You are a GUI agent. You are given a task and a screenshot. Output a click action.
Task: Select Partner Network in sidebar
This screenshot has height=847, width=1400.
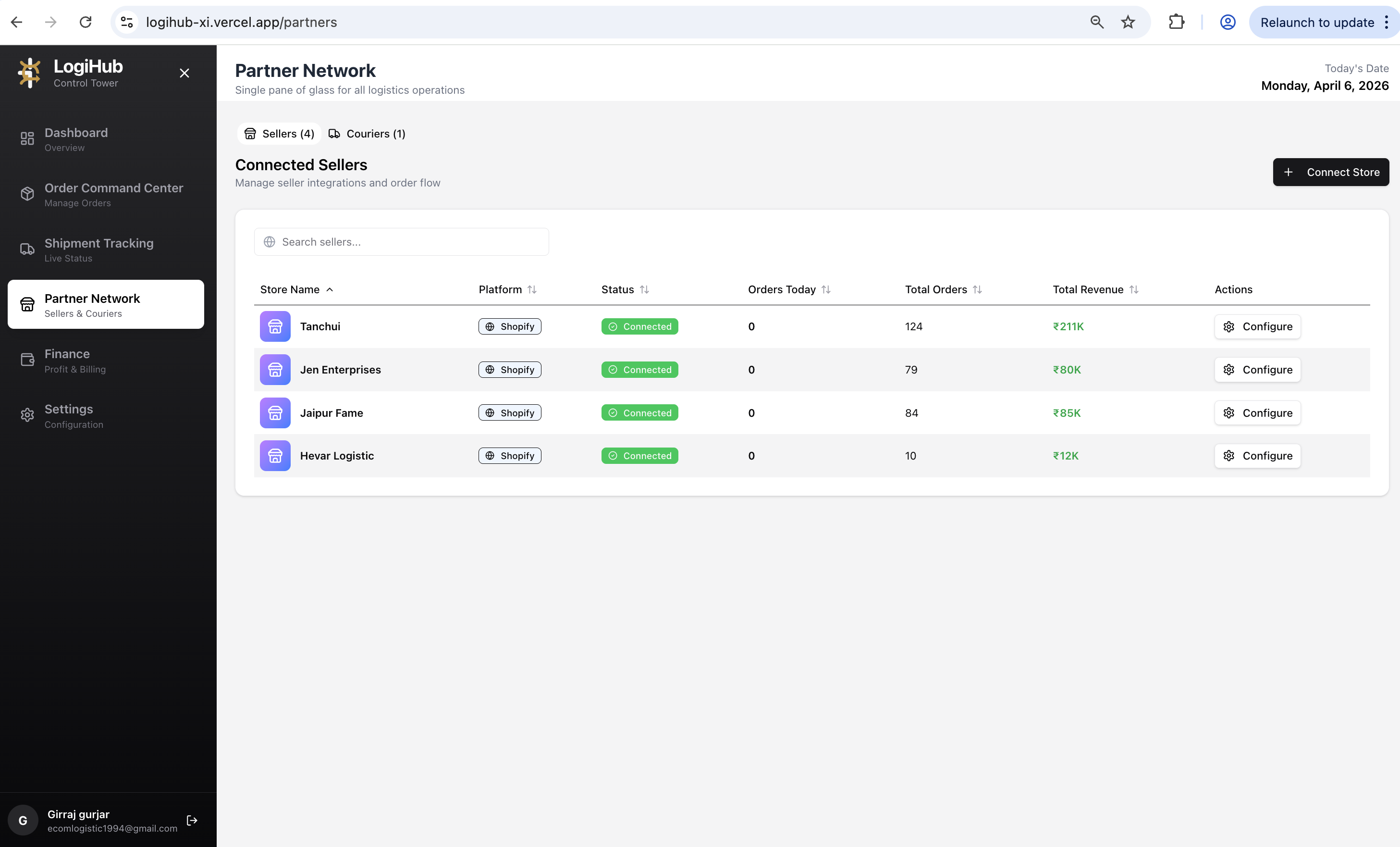click(106, 304)
